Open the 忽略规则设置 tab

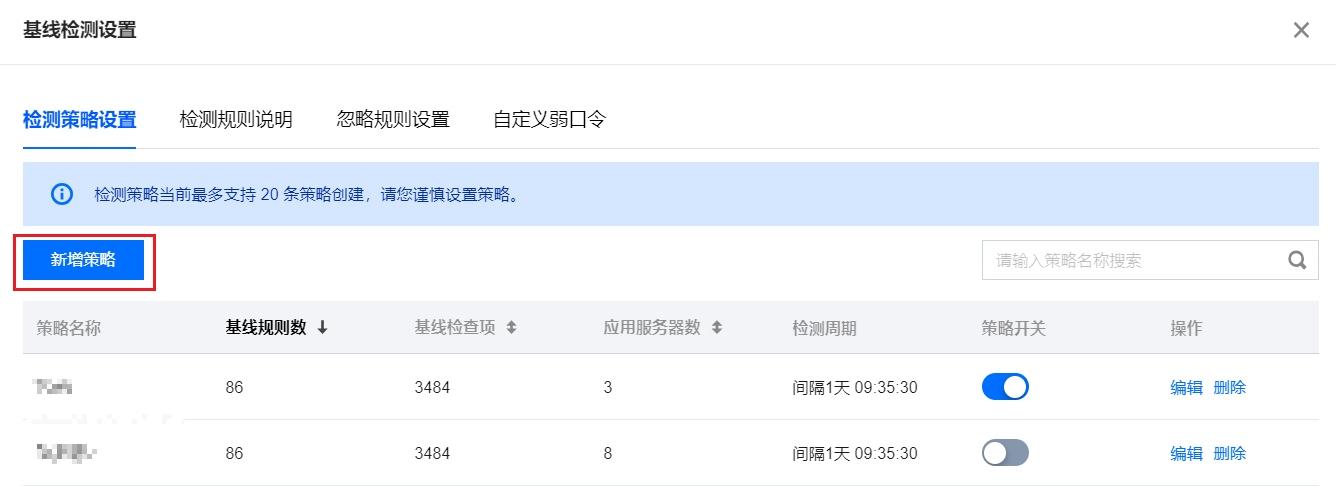[x=393, y=120]
